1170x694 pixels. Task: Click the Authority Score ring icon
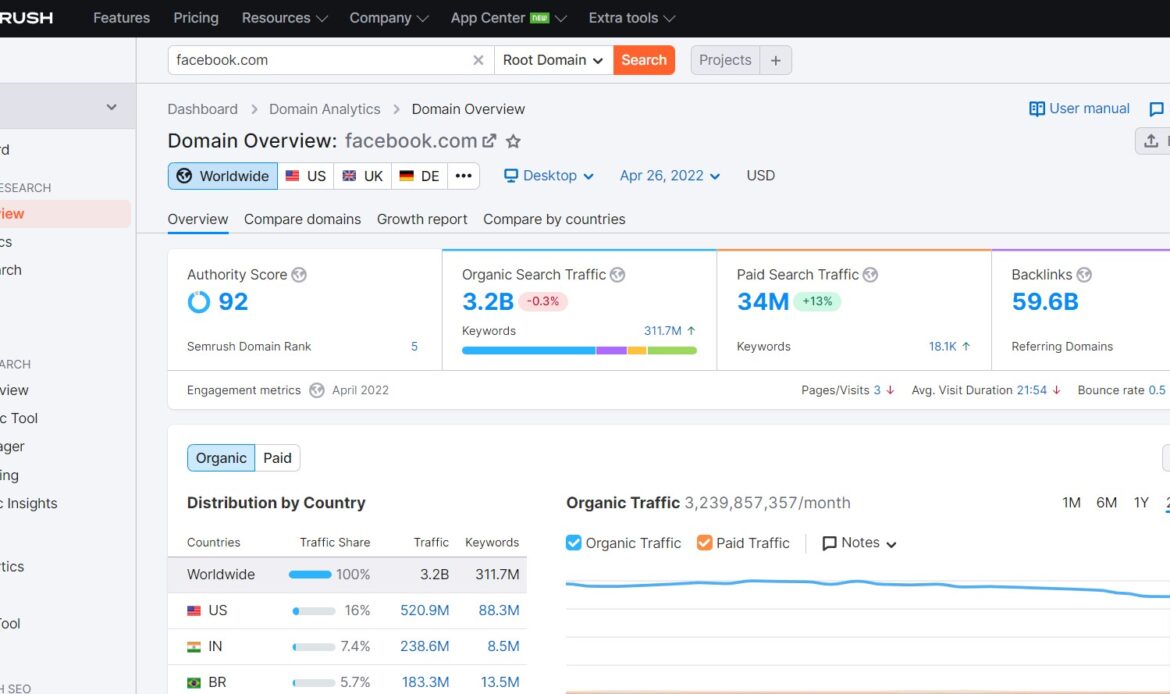[198, 301]
